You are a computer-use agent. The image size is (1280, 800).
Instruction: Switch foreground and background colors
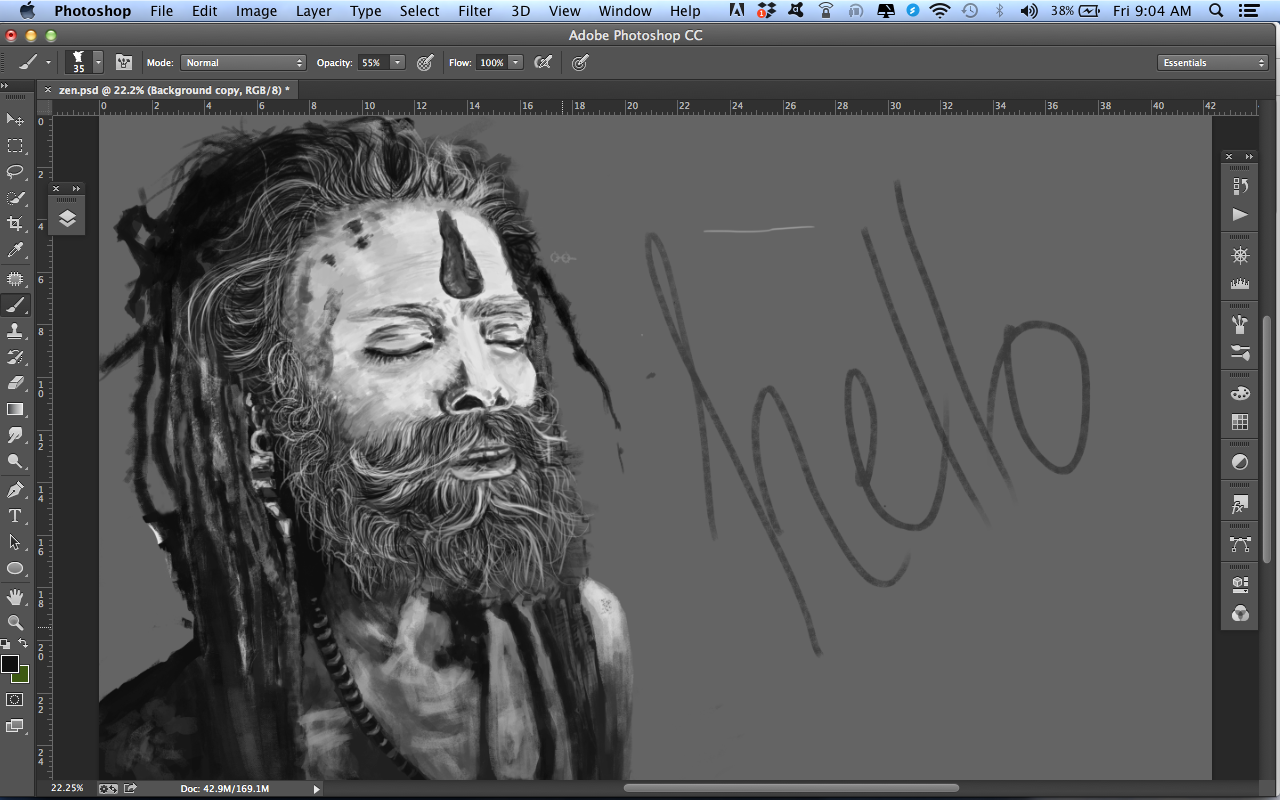(24, 644)
